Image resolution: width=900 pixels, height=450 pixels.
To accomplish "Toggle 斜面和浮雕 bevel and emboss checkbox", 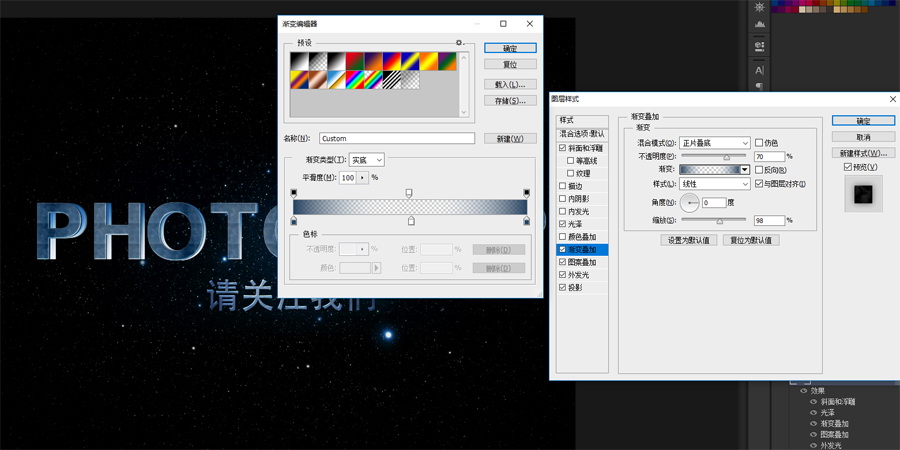I will tap(562, 148).
